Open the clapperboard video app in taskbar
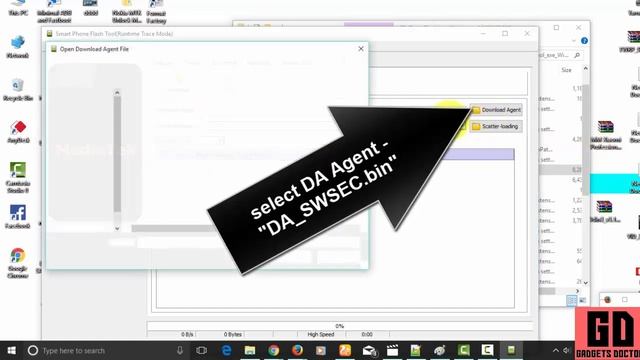 [x=392, y=351]
